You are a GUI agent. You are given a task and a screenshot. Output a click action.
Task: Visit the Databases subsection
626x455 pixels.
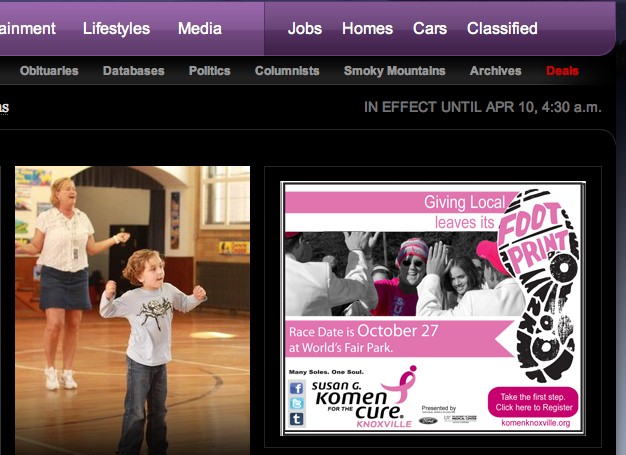coord(133,71)
